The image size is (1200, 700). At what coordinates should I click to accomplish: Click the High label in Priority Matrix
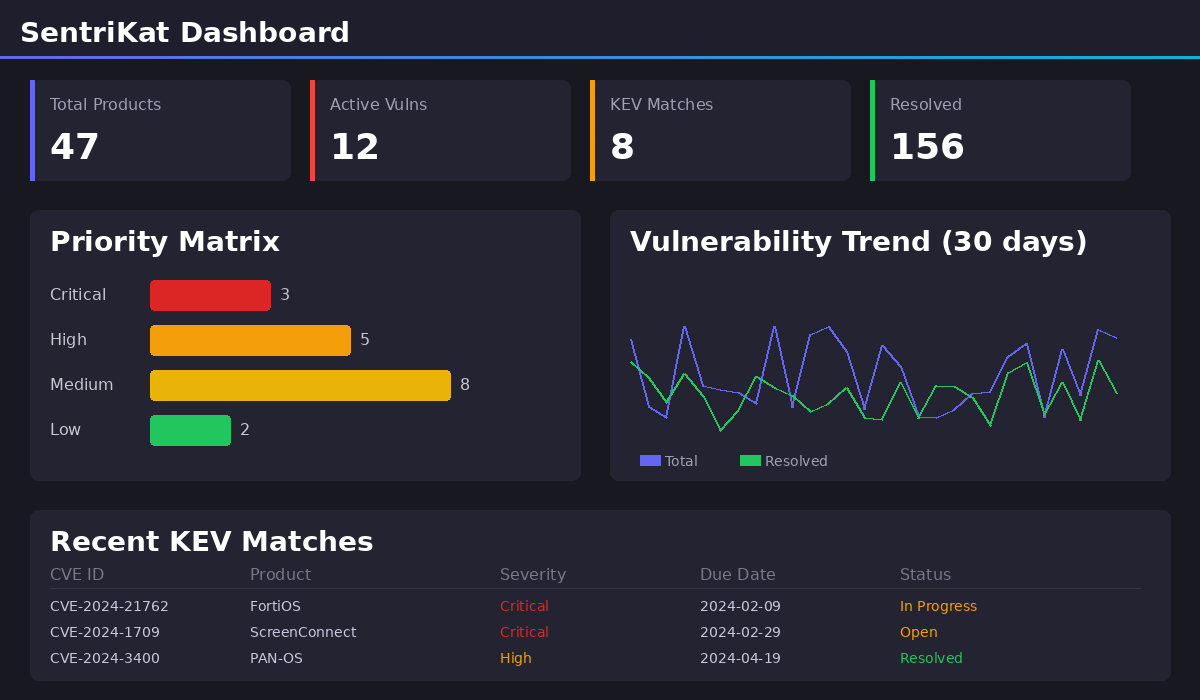click(68, 340)
